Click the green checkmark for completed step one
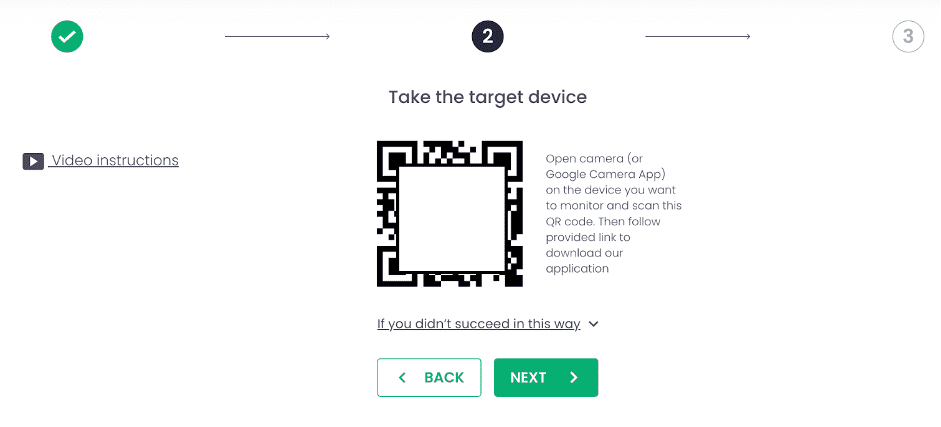The width and height of the screenshot is (941, 427). click(67, 37)
